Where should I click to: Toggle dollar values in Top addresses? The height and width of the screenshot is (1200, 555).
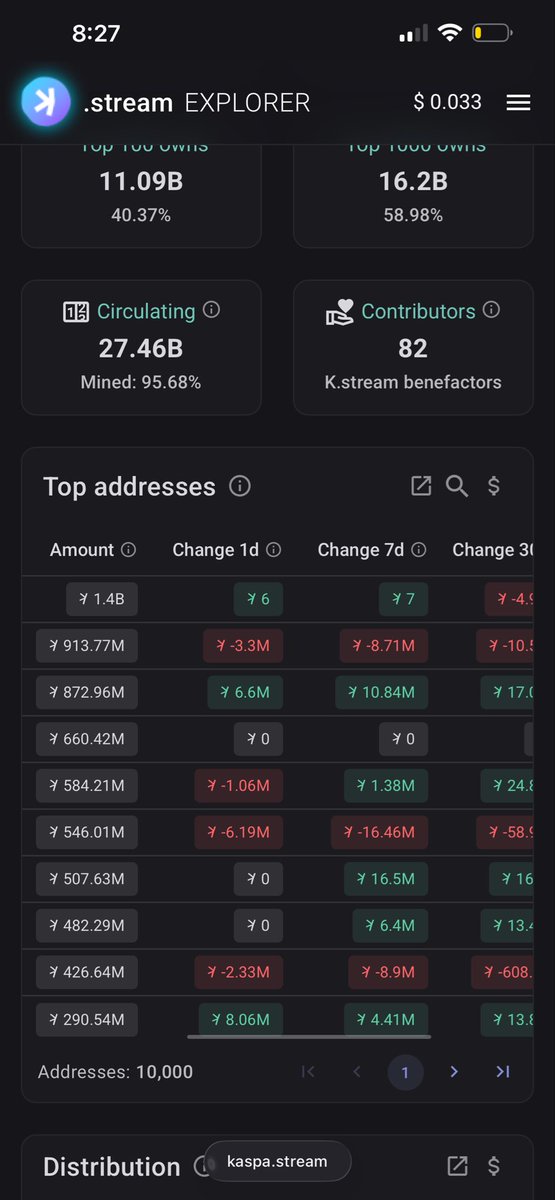[493, 486]
